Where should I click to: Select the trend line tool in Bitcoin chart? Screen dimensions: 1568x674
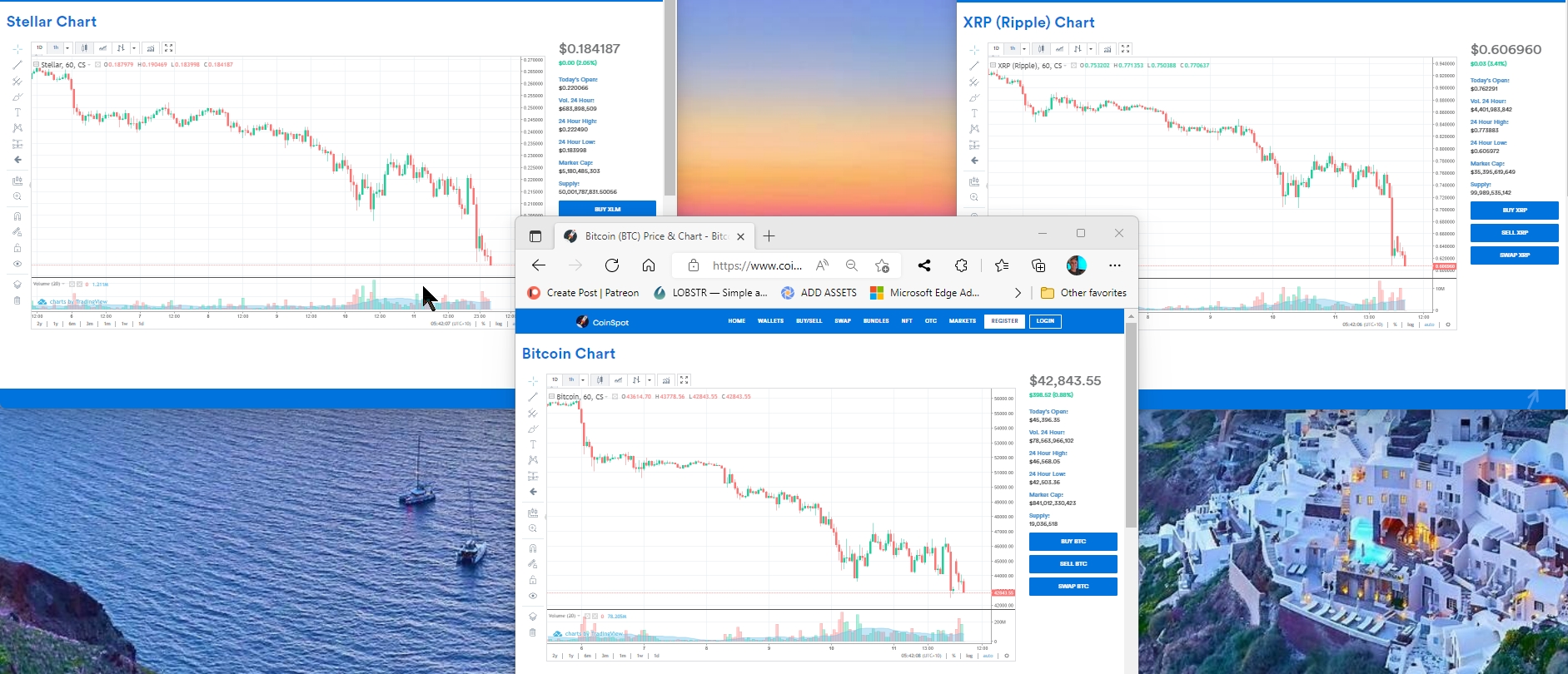533,397
